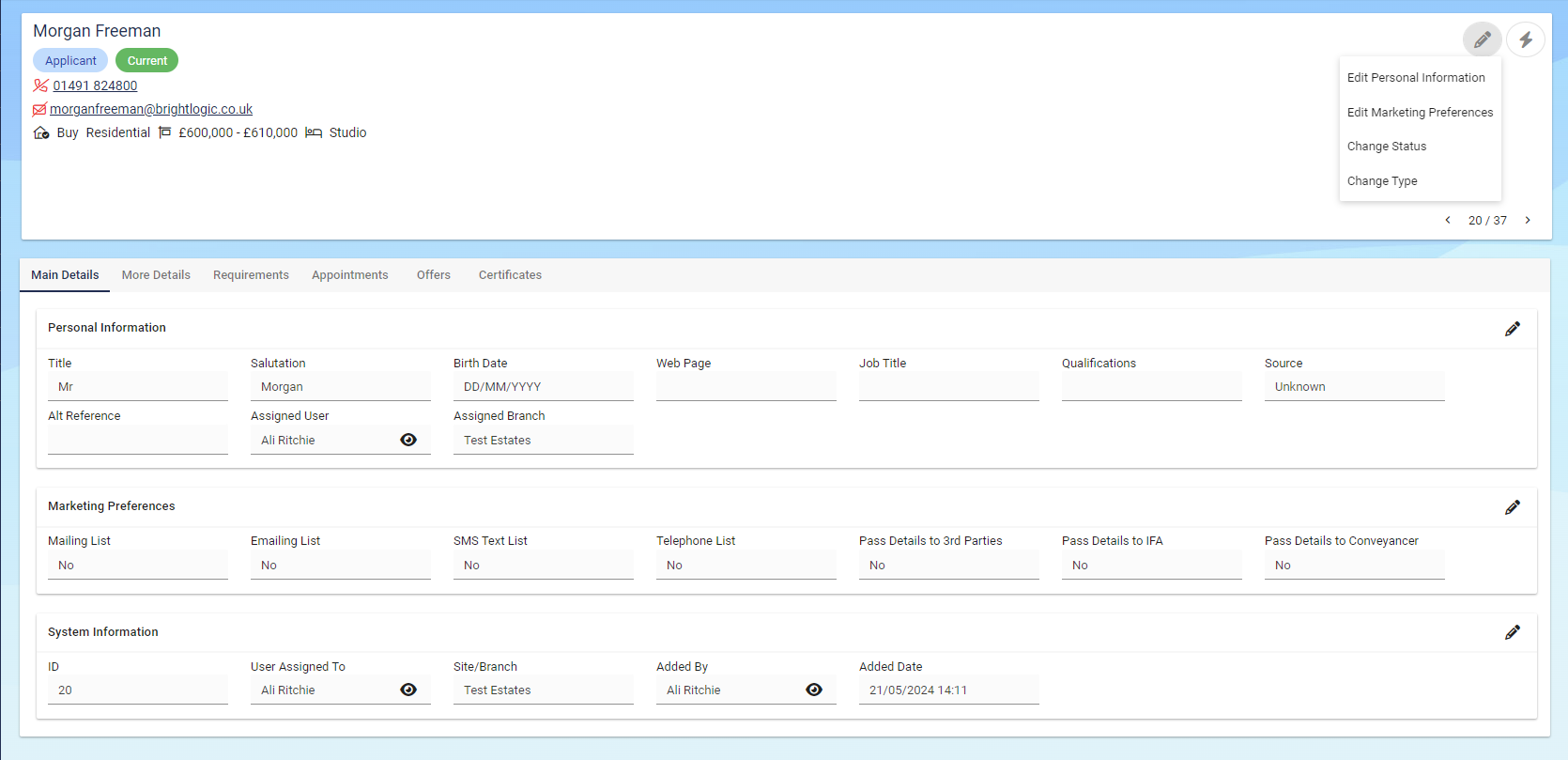Choose Edit Personal Information from the menu
Viewport: 1568px width, 760px height.
tap(1420, 78)
